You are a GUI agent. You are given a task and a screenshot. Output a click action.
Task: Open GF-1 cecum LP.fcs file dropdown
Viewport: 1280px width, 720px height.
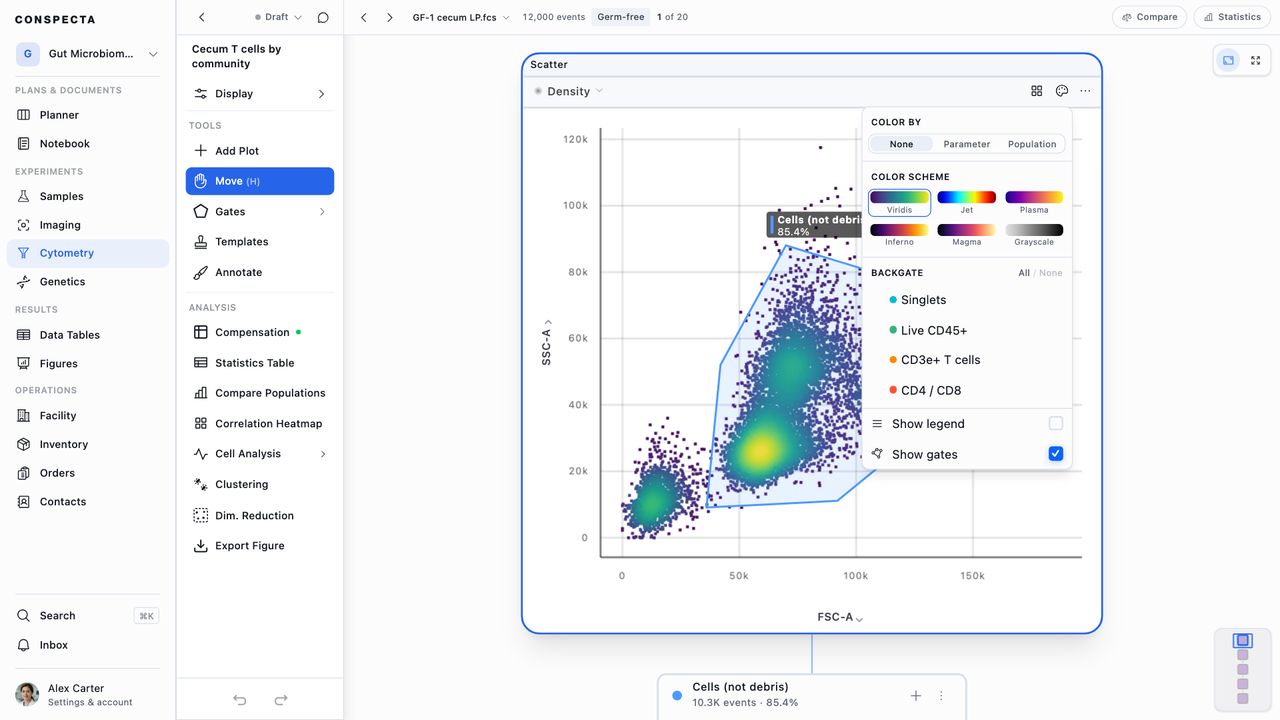pyautogui.click(x=461, y=17)
